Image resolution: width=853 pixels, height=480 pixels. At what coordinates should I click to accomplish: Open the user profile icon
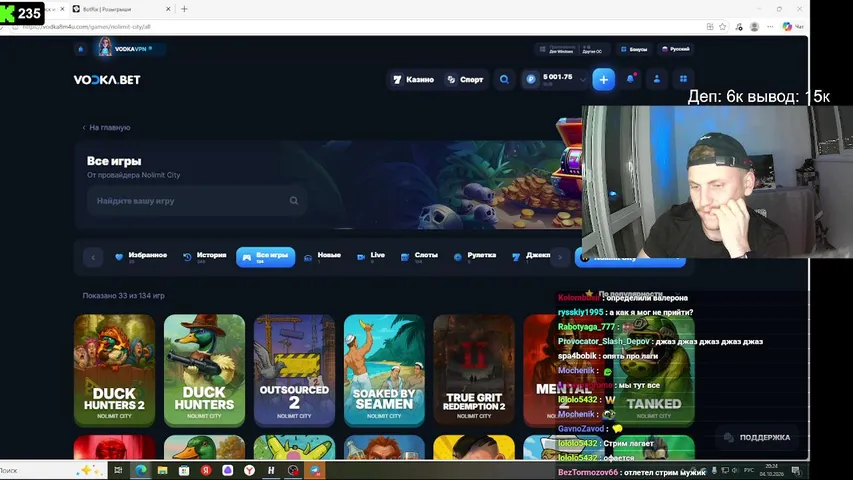pos(657,79)
